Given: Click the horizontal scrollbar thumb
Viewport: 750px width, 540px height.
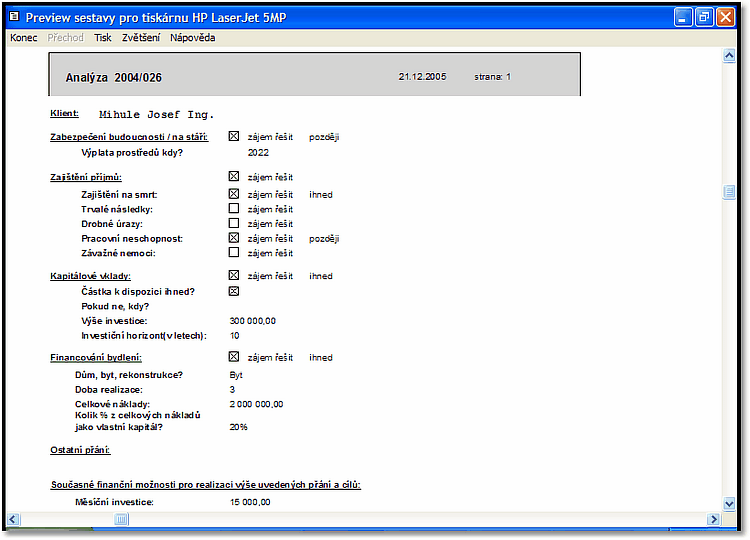Looking at the screenshot, I should (x=121, y=519).
